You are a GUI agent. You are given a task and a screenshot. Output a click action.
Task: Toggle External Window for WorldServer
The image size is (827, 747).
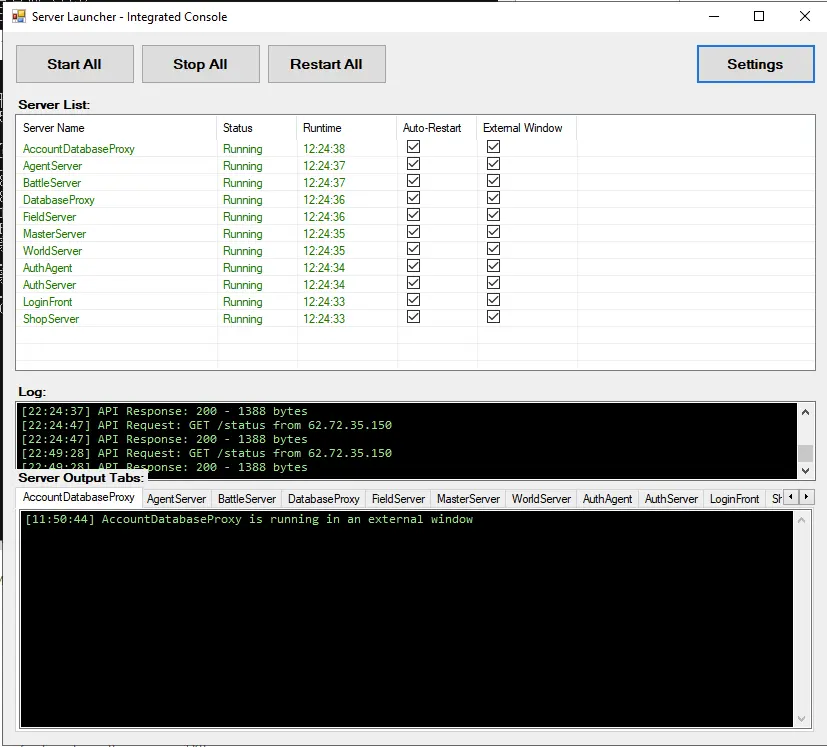pyautogui.click(x=493, y=249)
